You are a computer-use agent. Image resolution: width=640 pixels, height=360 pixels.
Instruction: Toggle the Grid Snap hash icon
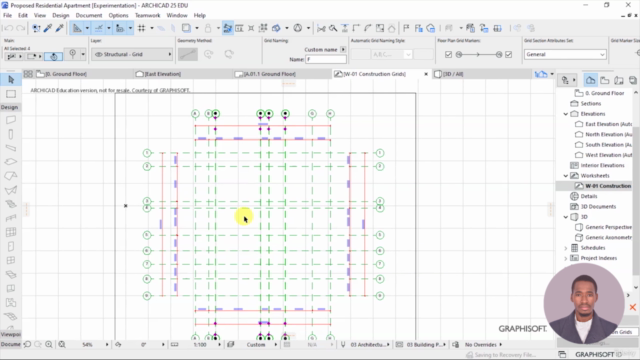142,28
